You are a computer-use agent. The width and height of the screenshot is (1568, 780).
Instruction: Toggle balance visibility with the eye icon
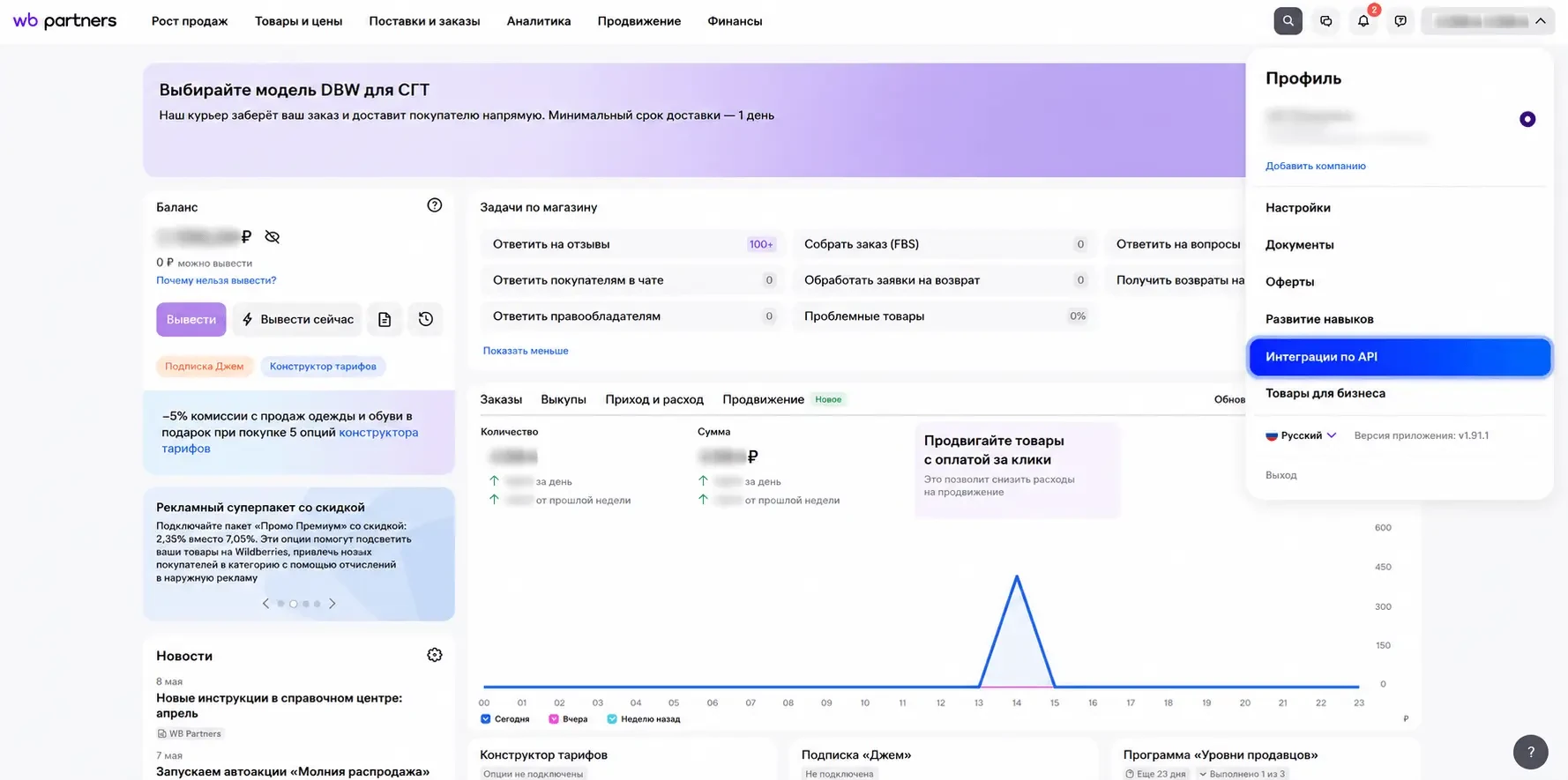click(x=272, y=237)
